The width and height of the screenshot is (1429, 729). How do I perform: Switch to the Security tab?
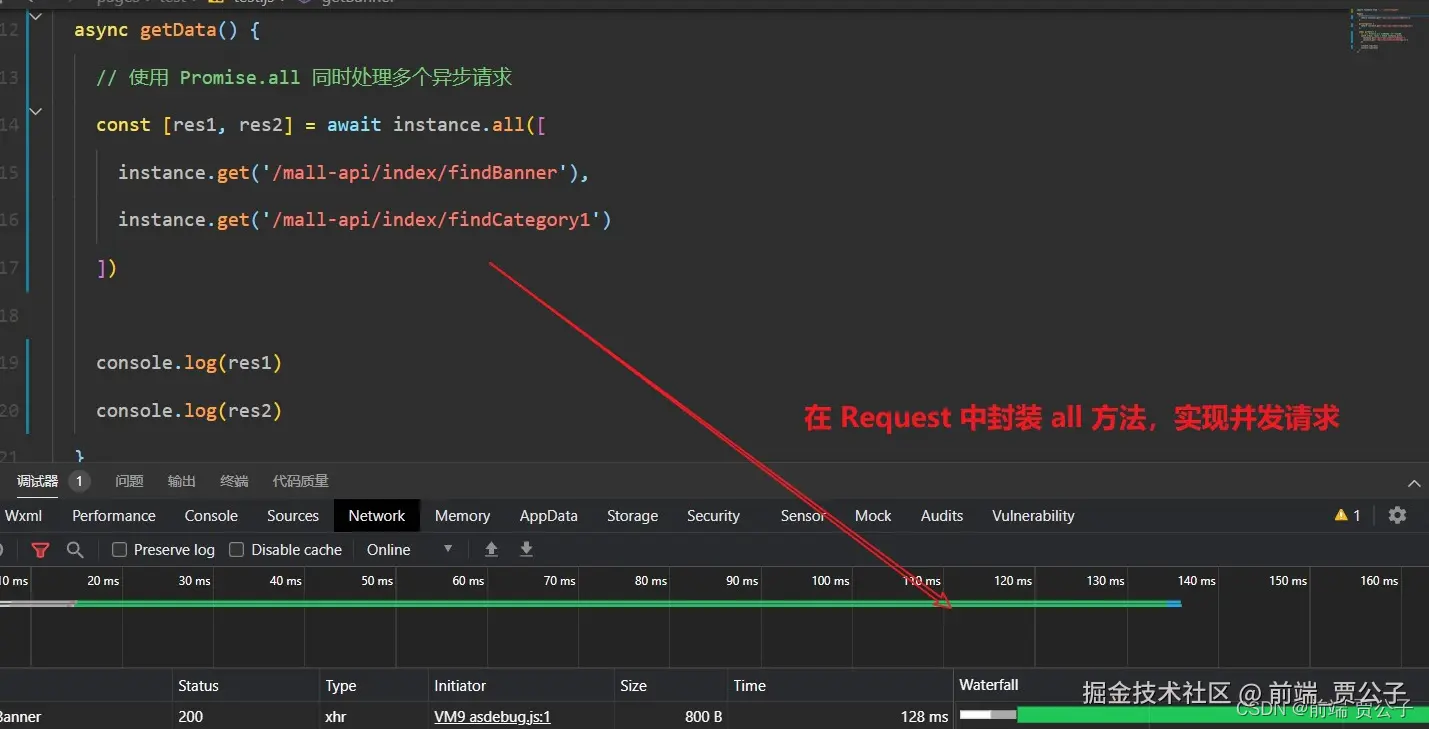coord(713,516)
